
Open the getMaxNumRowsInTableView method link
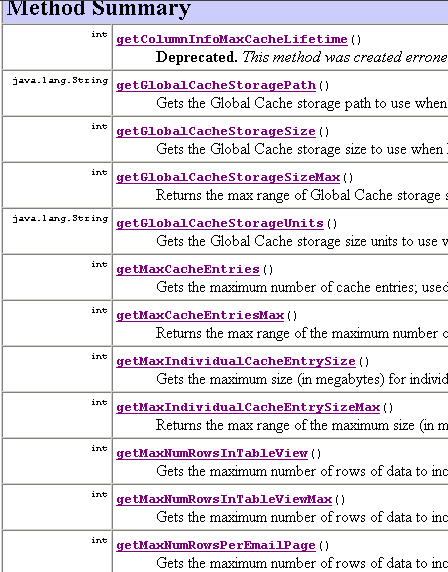coord(212,453)
